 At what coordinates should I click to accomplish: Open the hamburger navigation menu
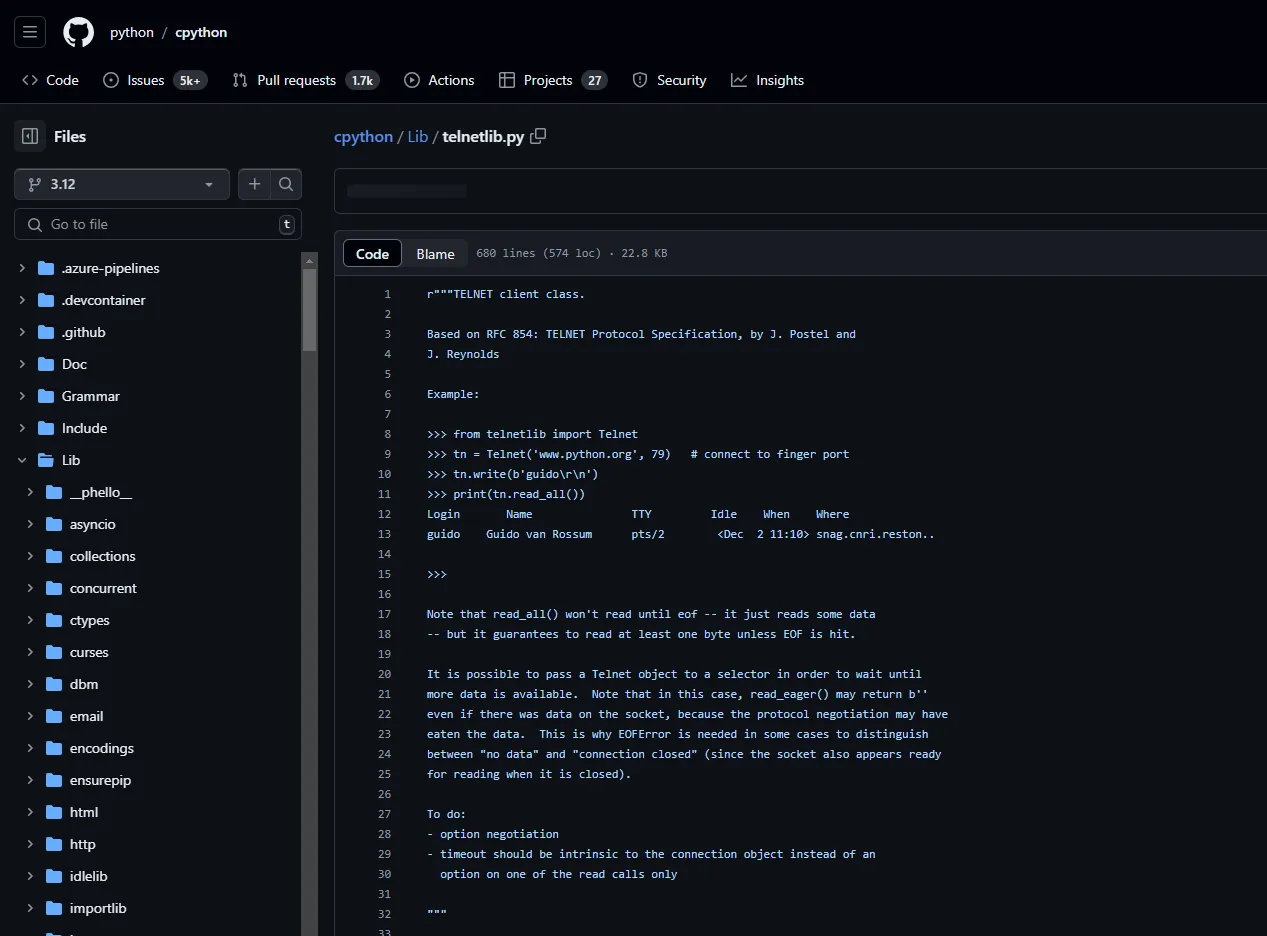(30, 32)
